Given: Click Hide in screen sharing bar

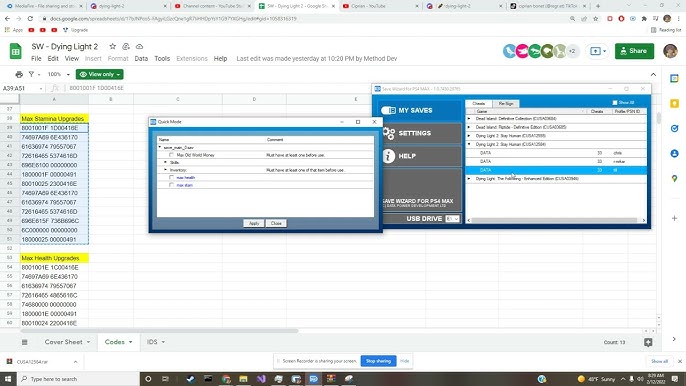Looking at the screenshot, I should pyautogui.click(x=404, y=361).
